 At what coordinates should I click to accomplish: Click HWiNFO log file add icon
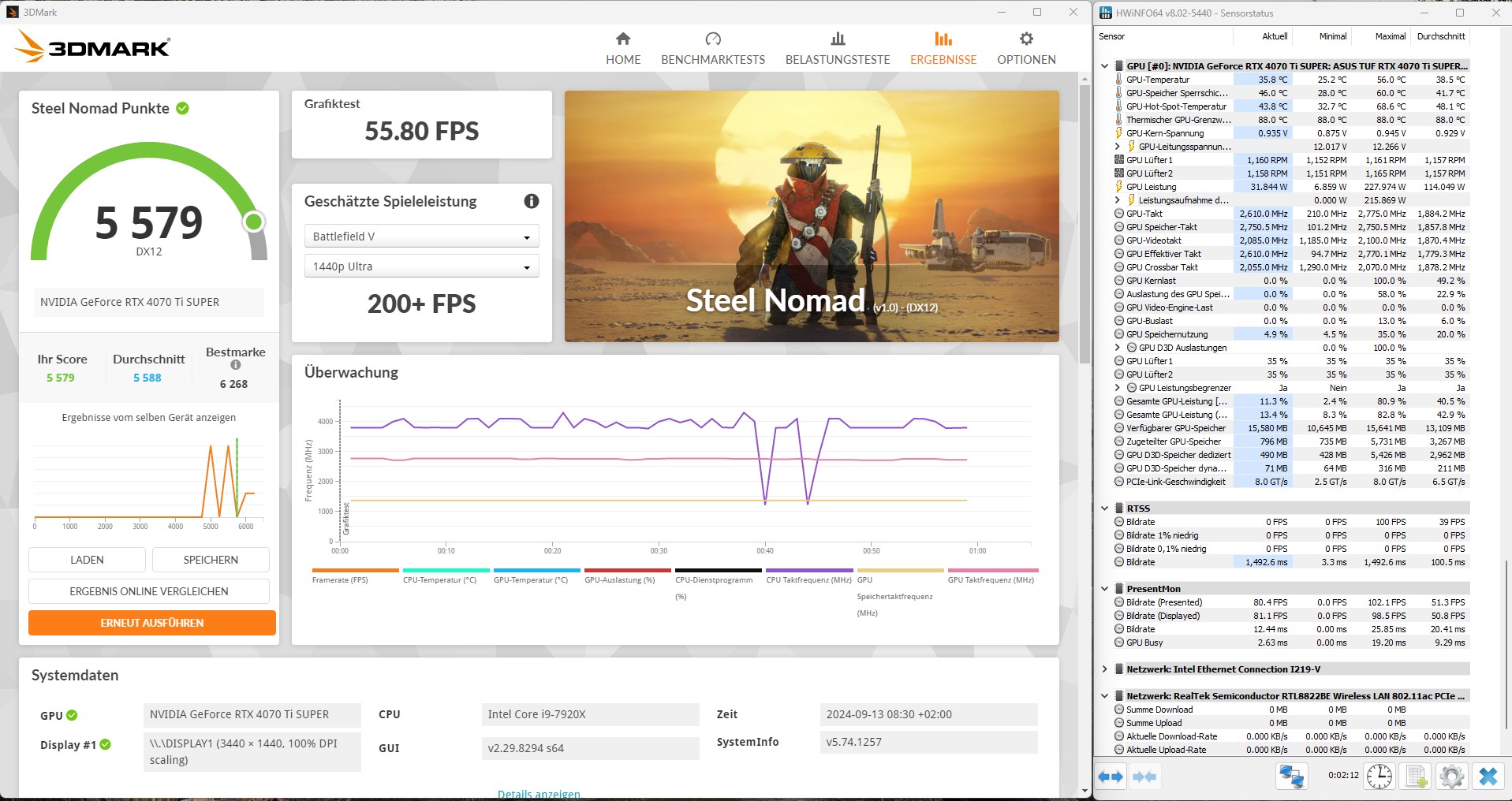pos(1416,777)
